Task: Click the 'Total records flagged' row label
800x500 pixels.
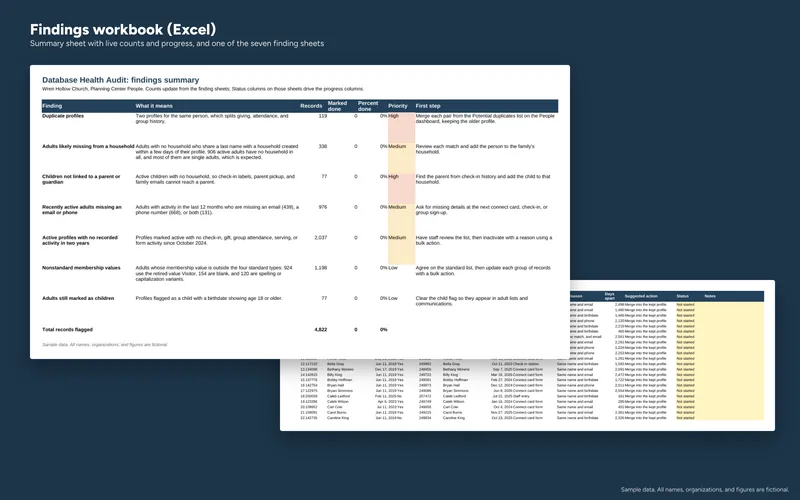Action: pos(67,330)
